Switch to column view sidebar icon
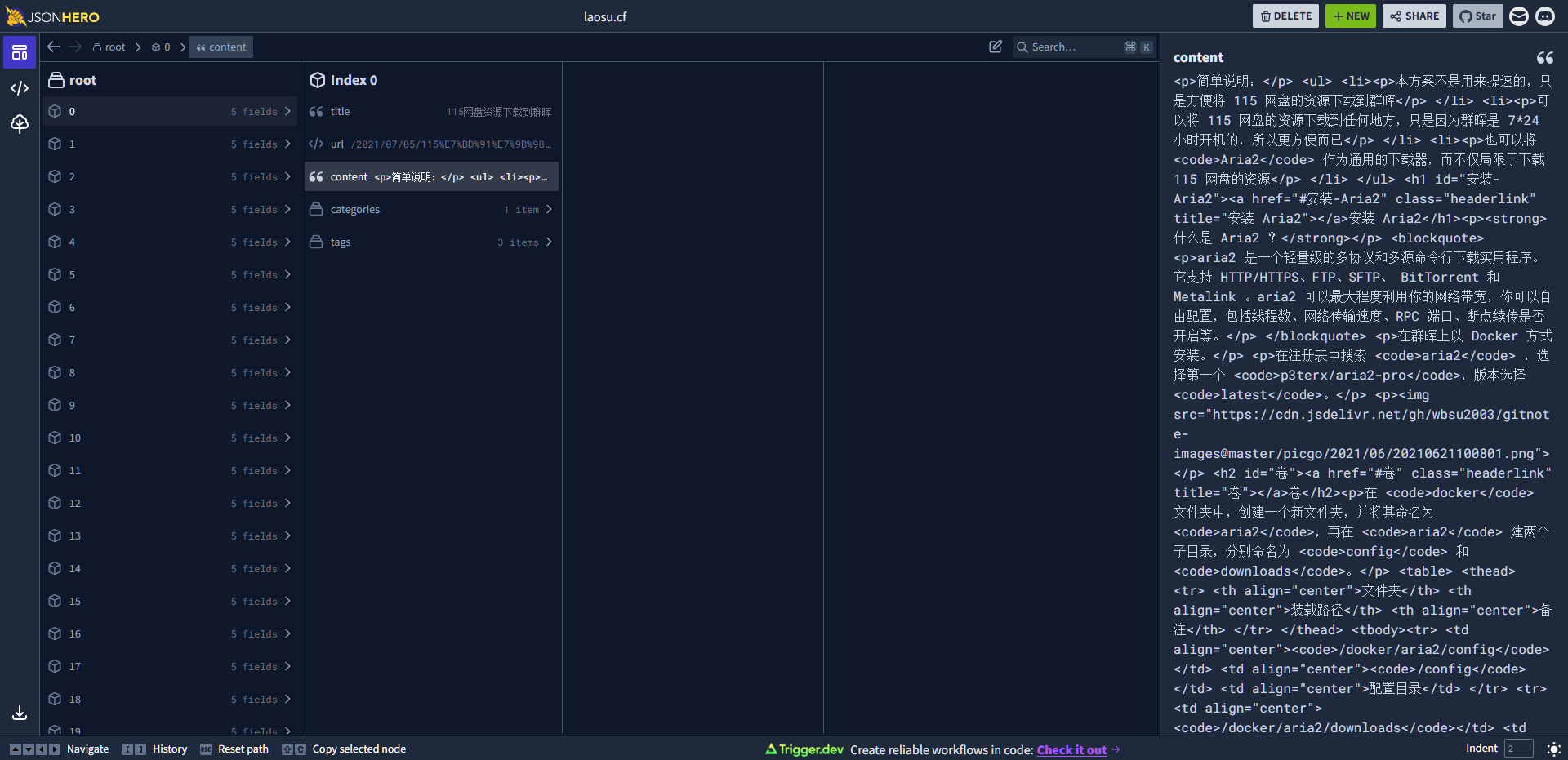 (x=20, y=53)
